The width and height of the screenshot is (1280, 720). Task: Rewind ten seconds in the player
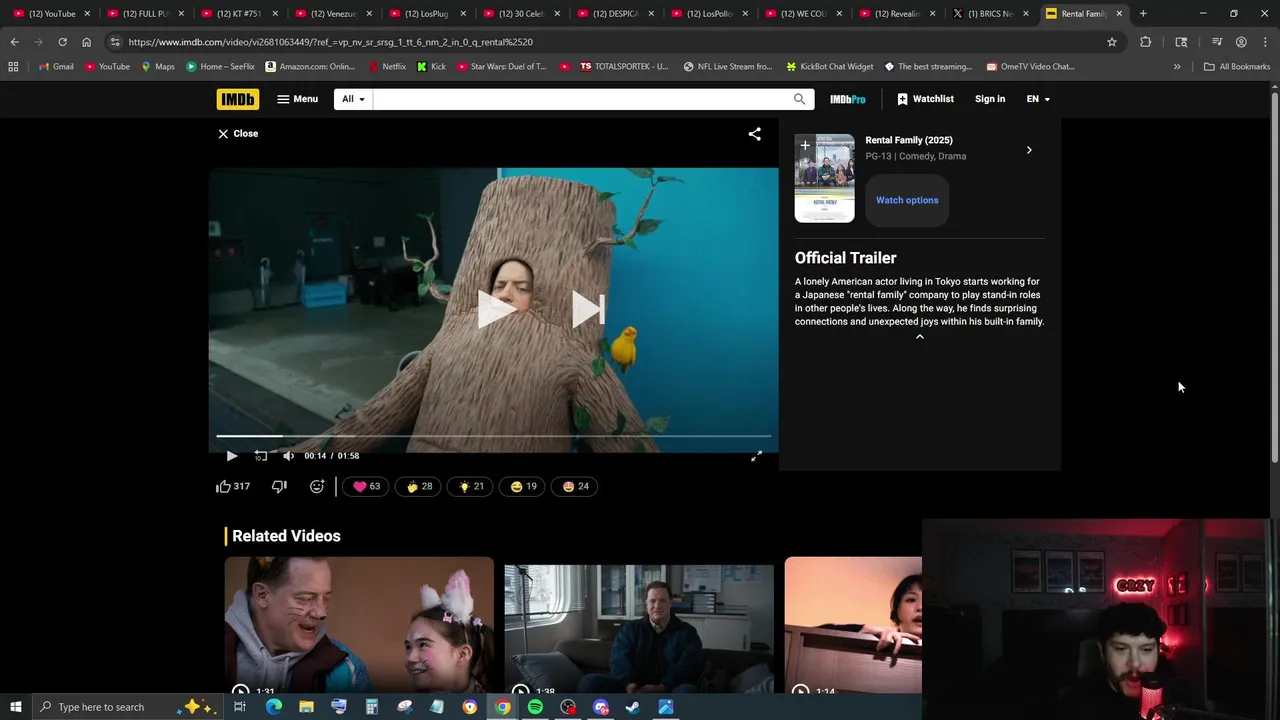tap(261, 456)
